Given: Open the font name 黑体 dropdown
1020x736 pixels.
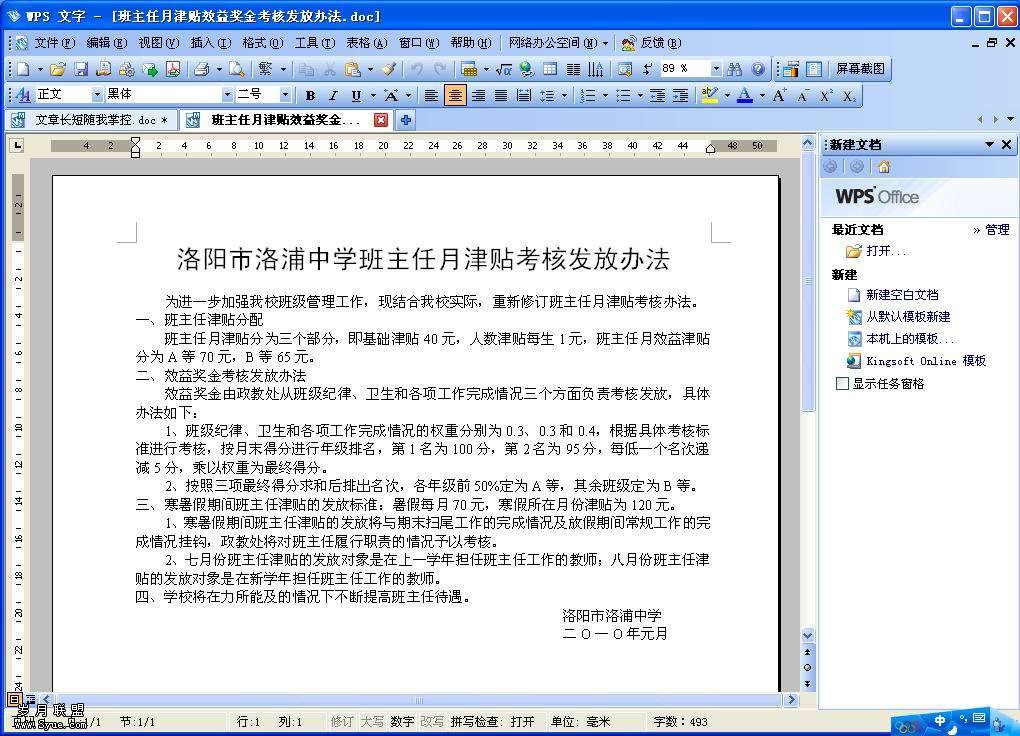Looking at the screenshot, I should [227, 95].
